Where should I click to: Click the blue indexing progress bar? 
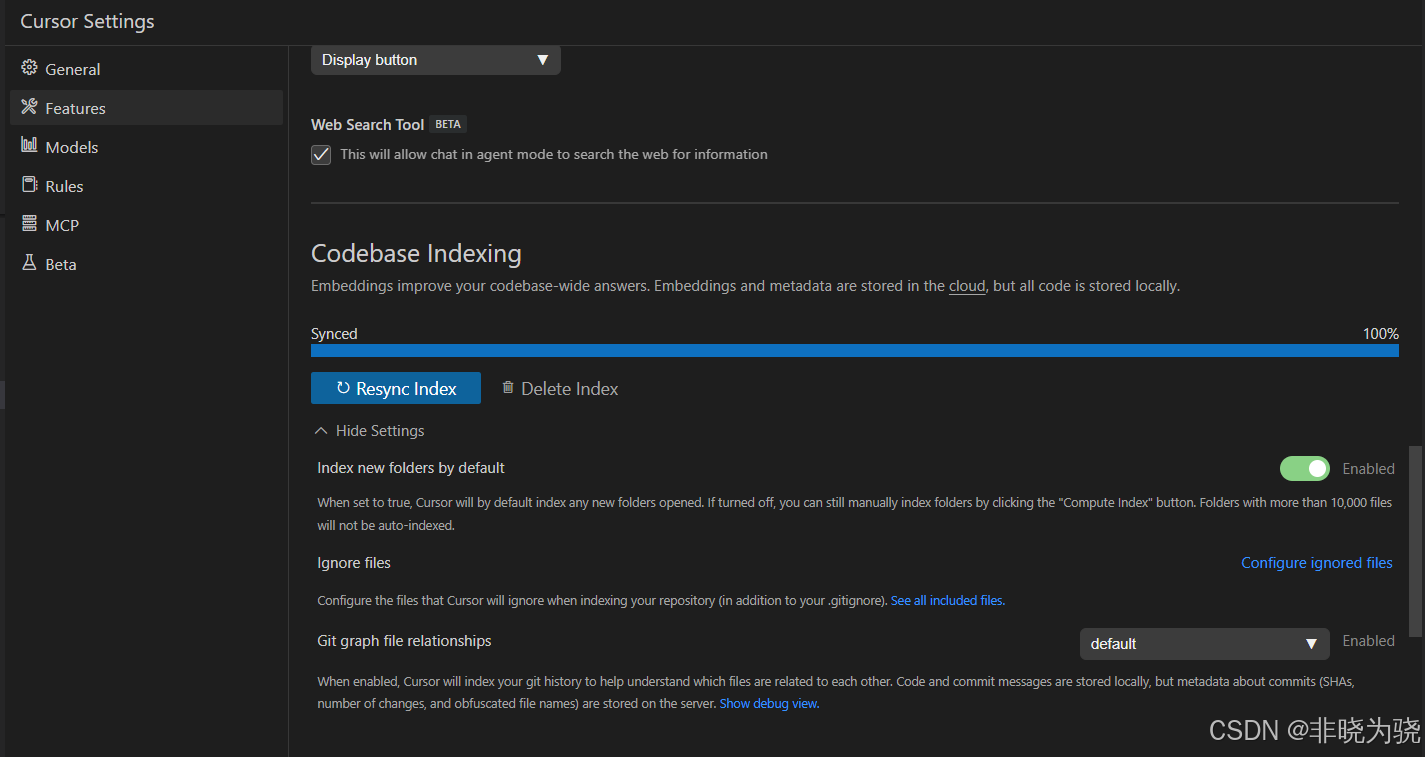coord(855,351)
